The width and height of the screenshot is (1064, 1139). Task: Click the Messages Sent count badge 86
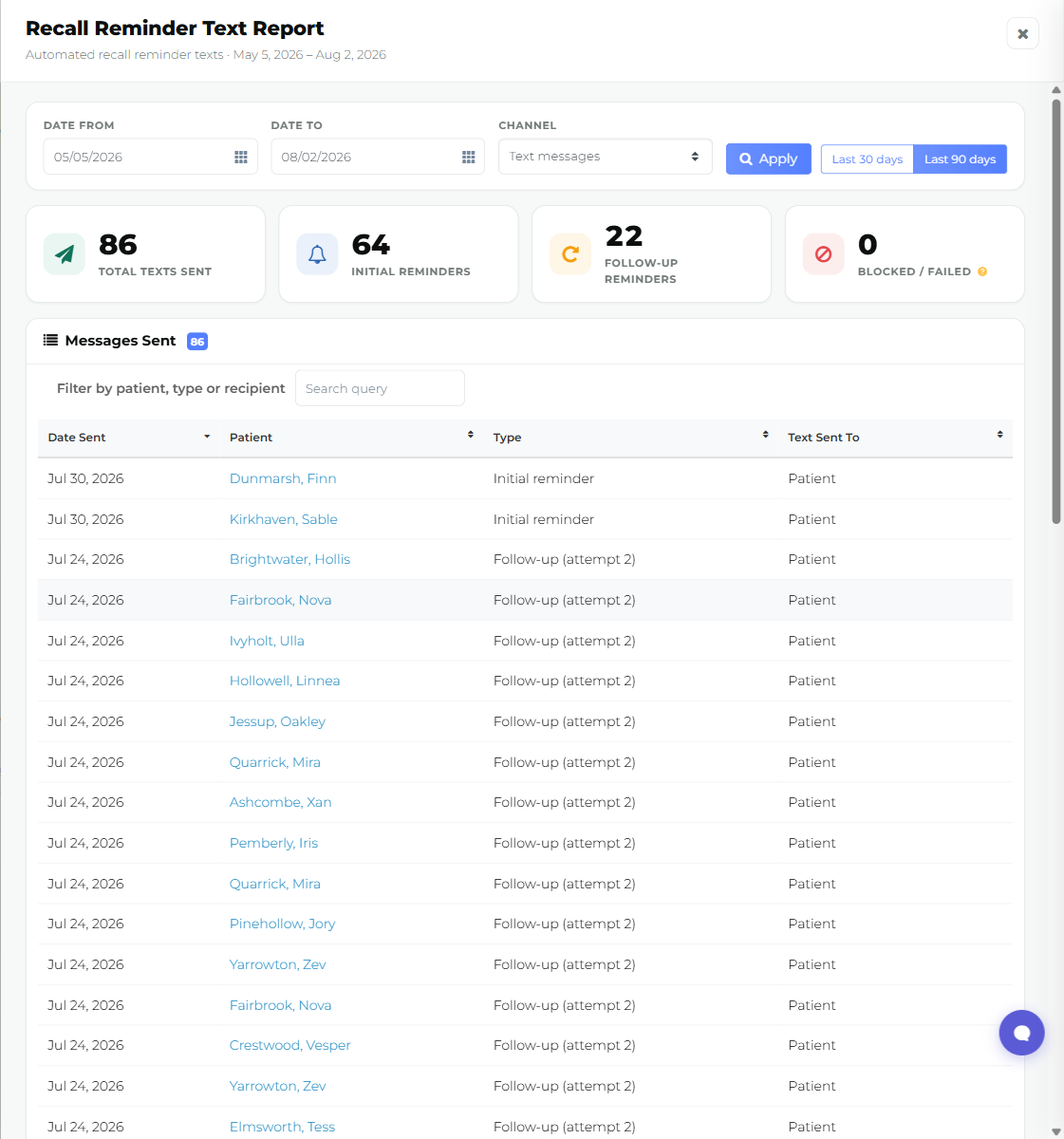(197, 342)
